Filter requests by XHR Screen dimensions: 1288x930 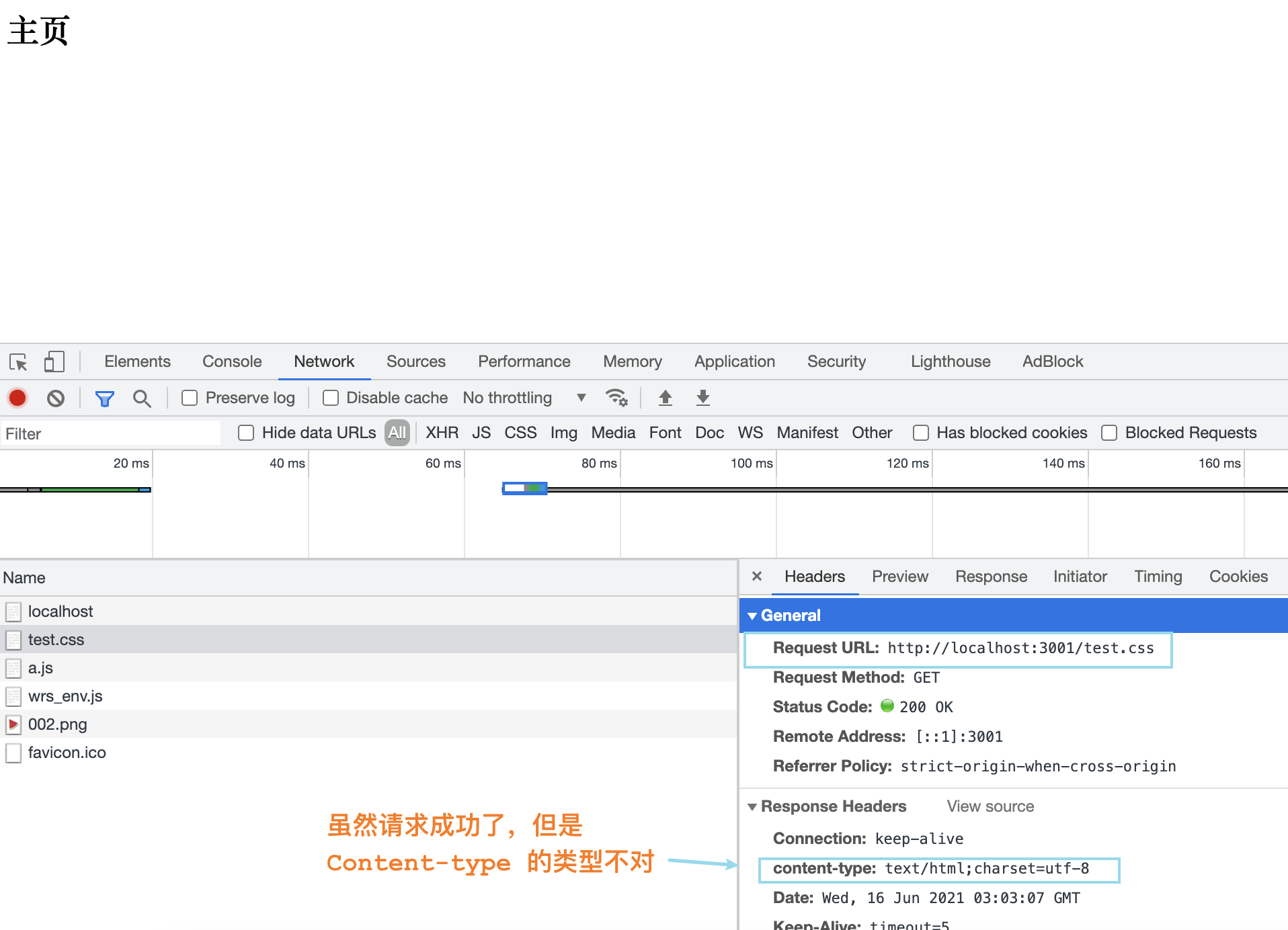click(x=442, y=433)
